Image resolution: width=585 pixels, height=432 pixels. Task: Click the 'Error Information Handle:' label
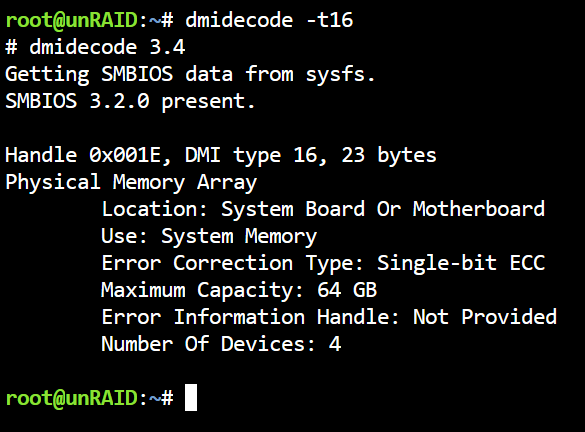point(250,317)
